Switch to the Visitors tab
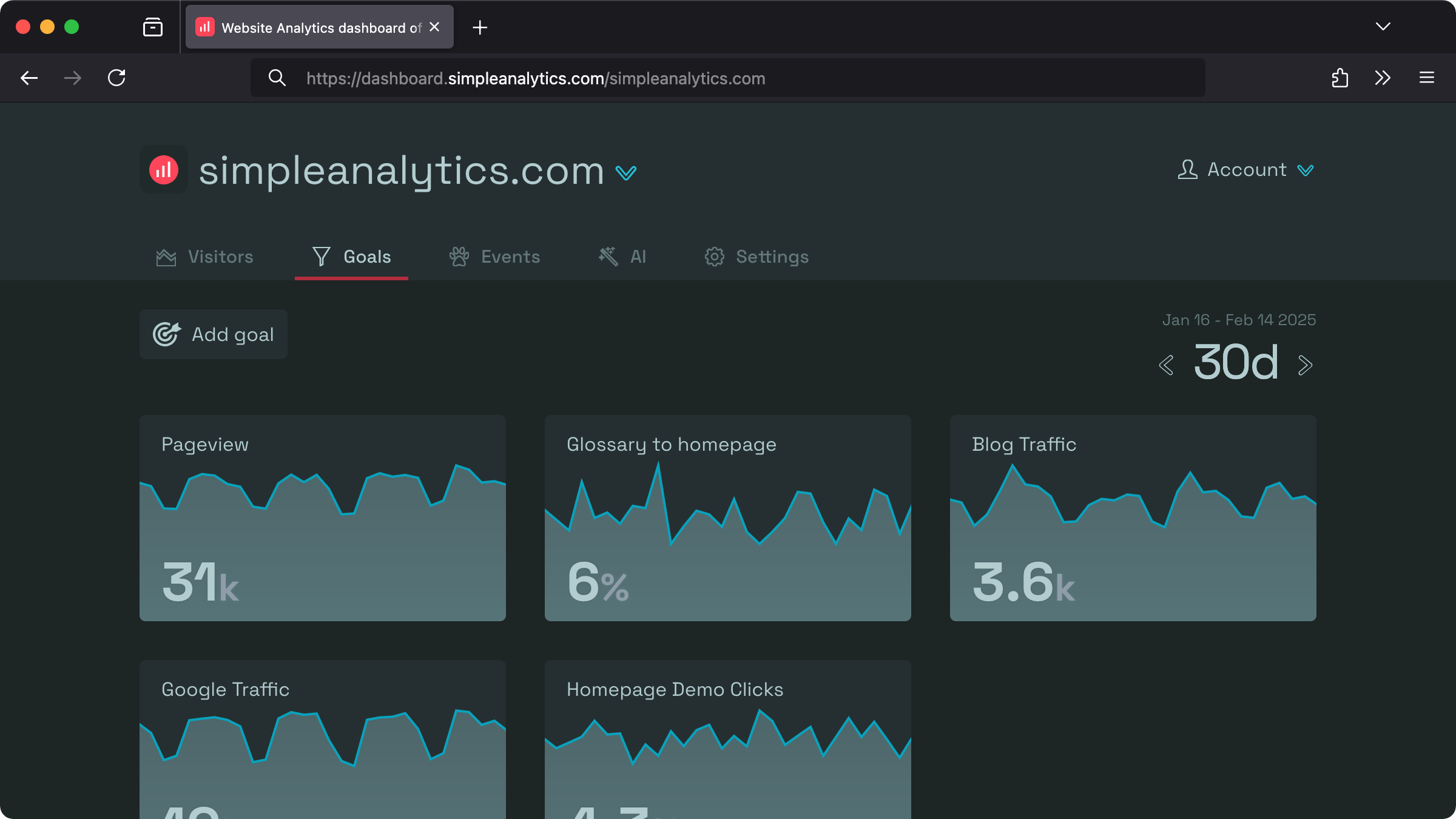1456x819 pixels. pyautogui.click(x=204, y=257)
